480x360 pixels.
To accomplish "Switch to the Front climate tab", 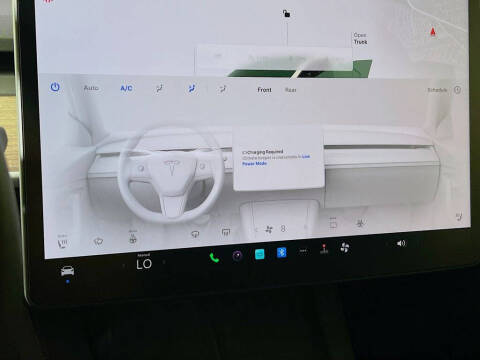I will click(x=264, y=90).
